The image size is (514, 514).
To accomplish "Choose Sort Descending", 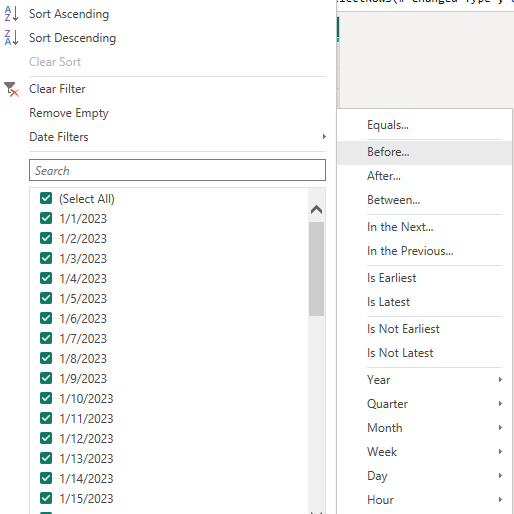I will point(72,38).
